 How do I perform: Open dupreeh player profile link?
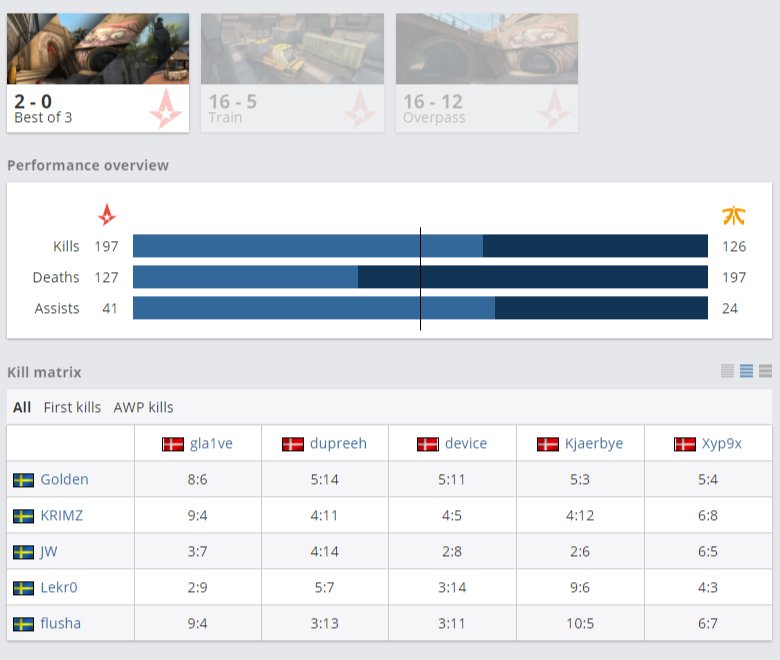point(338,443)
